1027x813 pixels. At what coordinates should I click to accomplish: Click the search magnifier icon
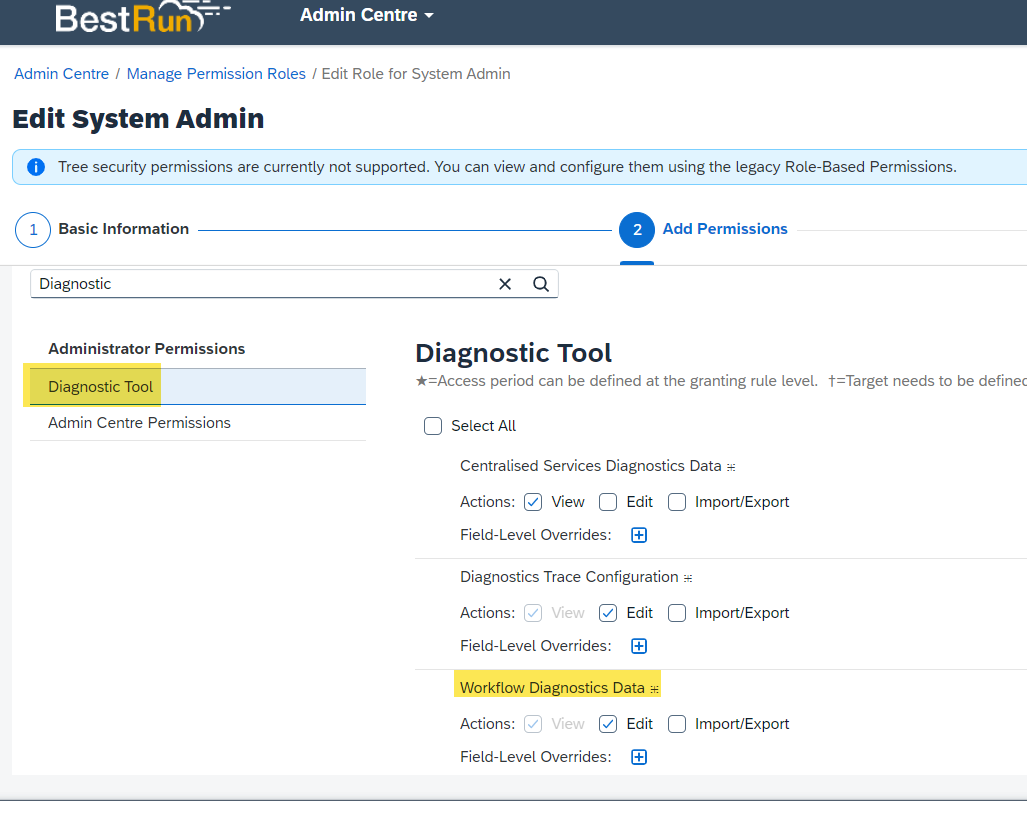pyautogui.click(x=541, y=284)
